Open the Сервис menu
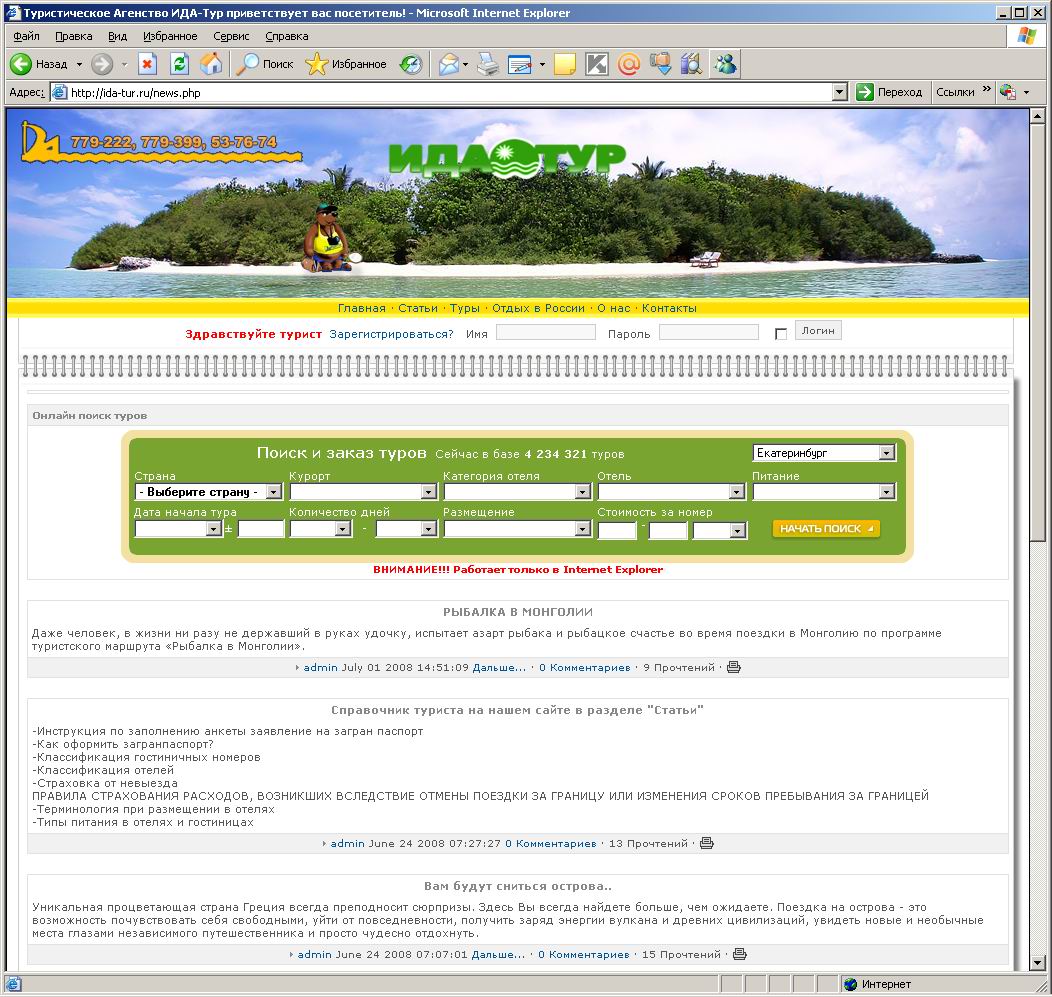This screenshot has height=997, width=1052. (x=231, y=36)
